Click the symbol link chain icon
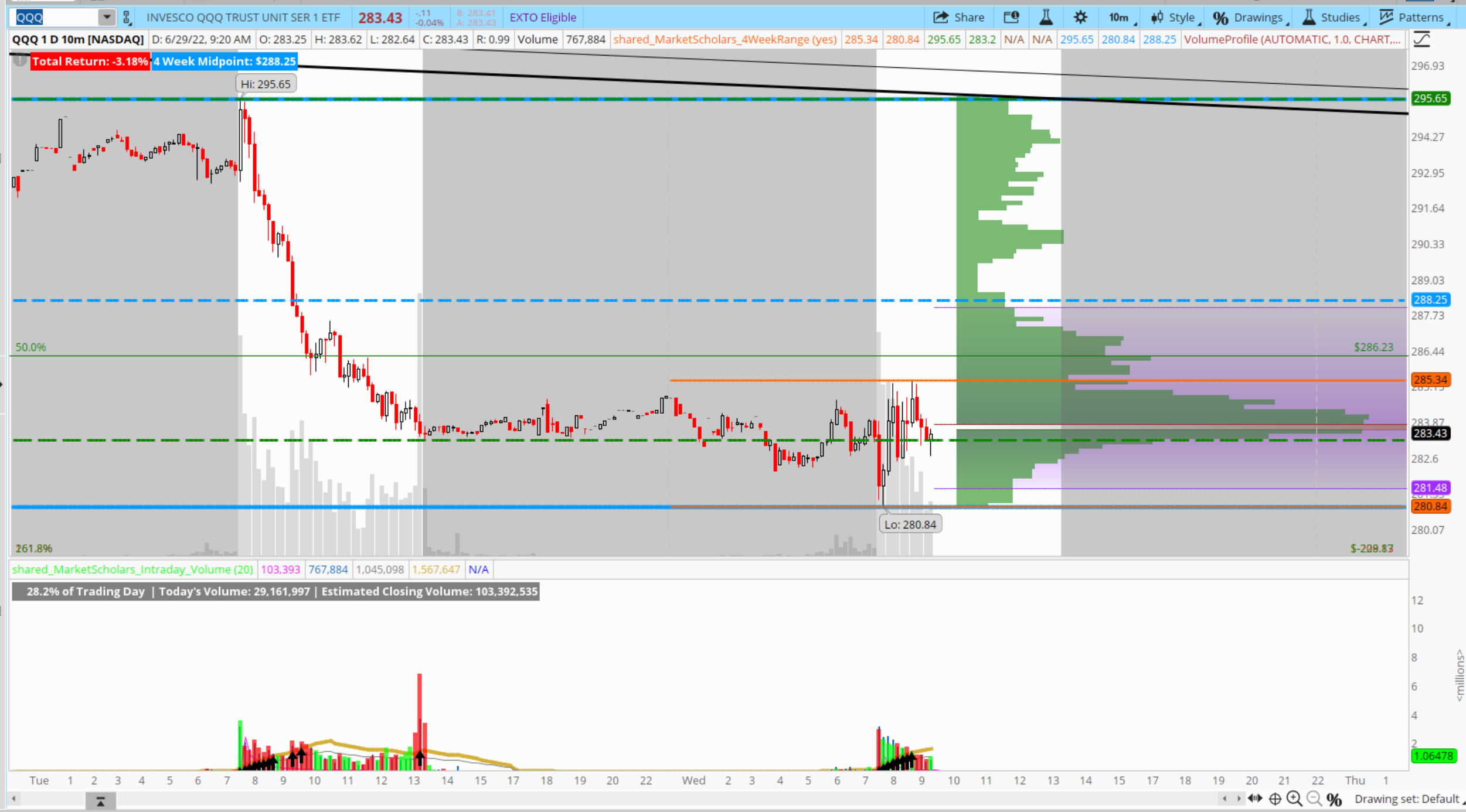The width and height of the screenshot is (1466, 812). (x=127, y=18)
